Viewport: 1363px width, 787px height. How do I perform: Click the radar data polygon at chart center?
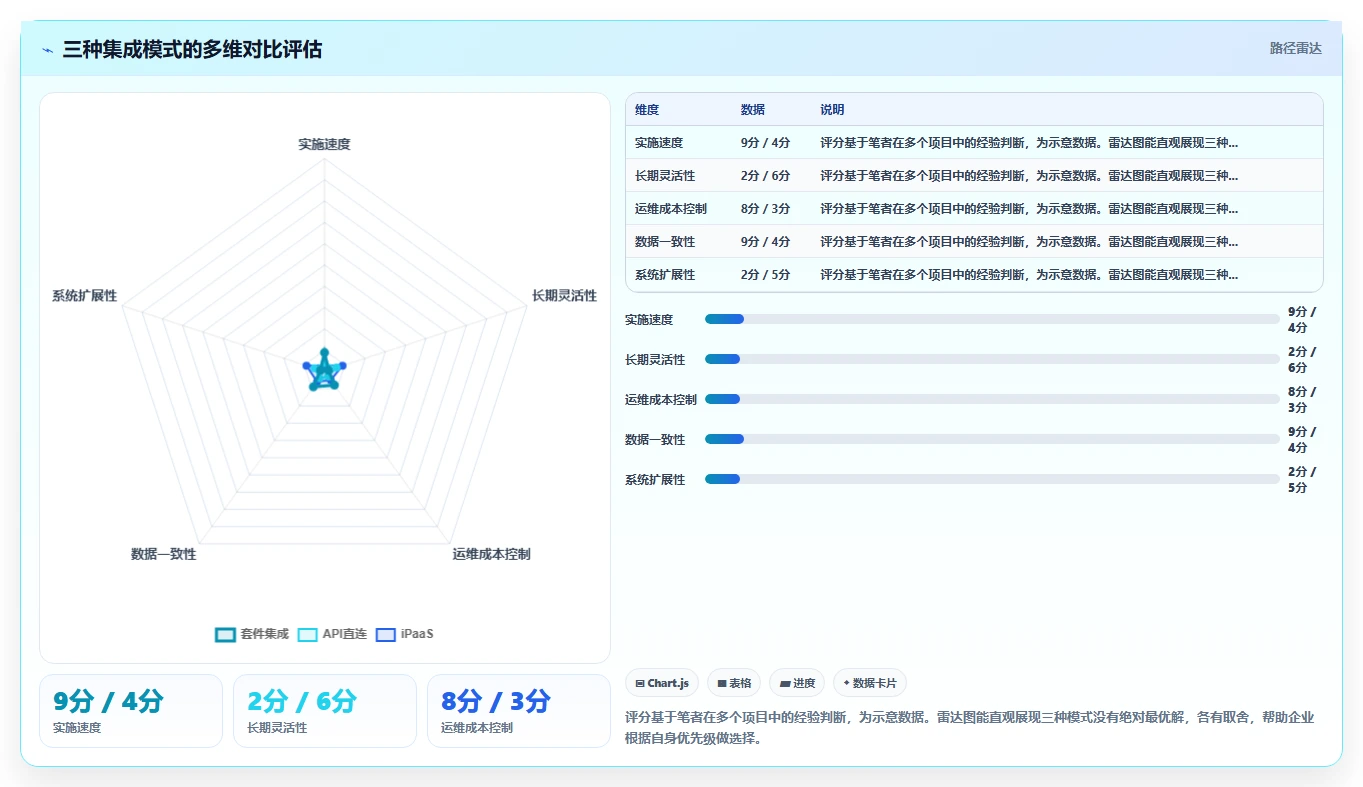coord(324,371)
